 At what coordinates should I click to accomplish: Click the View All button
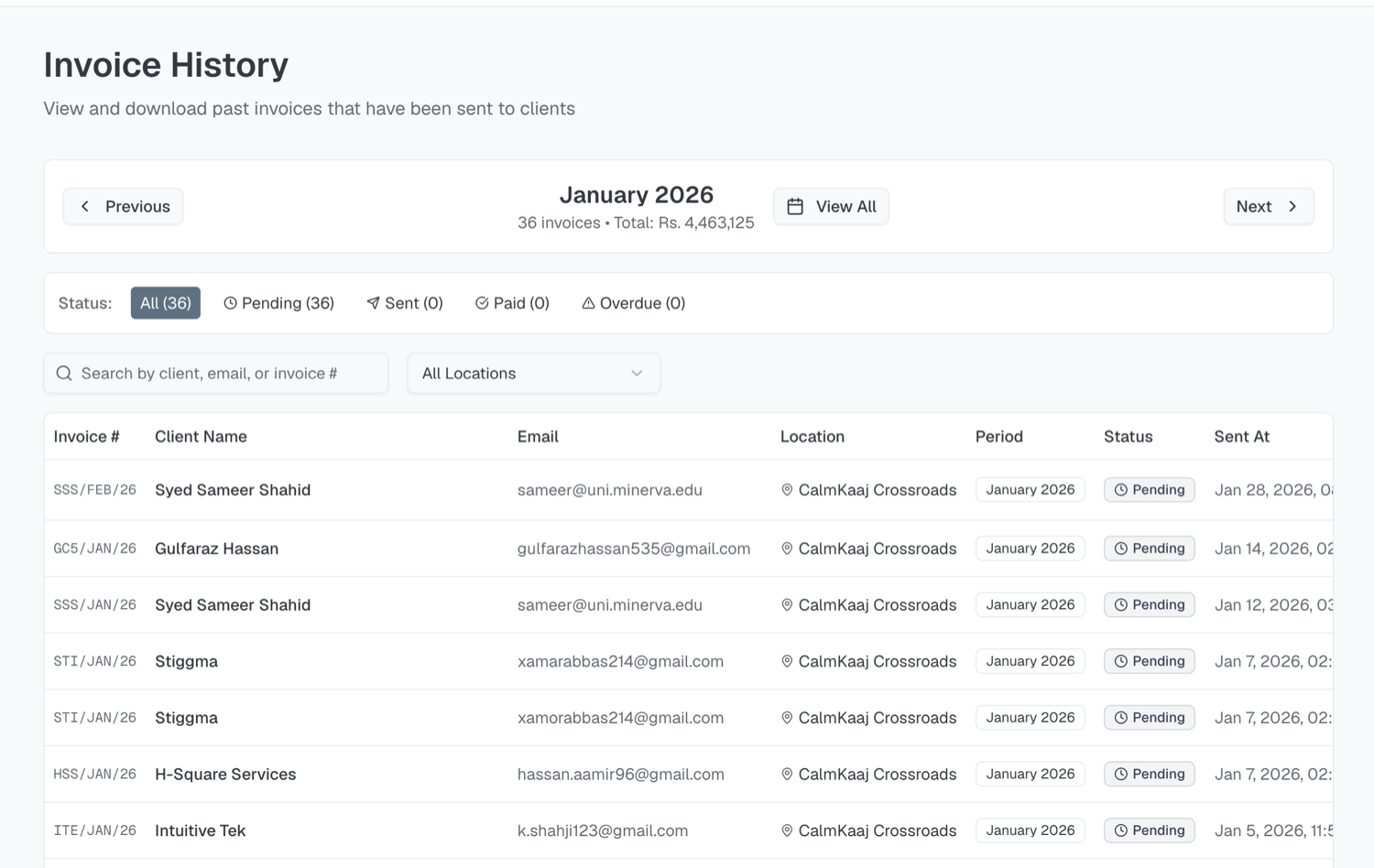tap(831, 206)
